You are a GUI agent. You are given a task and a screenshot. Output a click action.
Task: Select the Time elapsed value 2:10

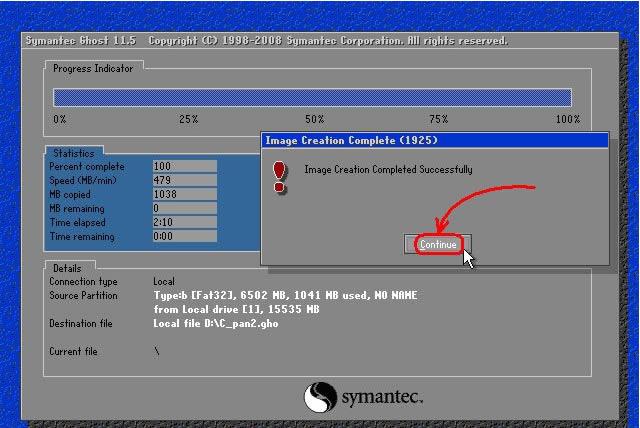tap(184, 222)
